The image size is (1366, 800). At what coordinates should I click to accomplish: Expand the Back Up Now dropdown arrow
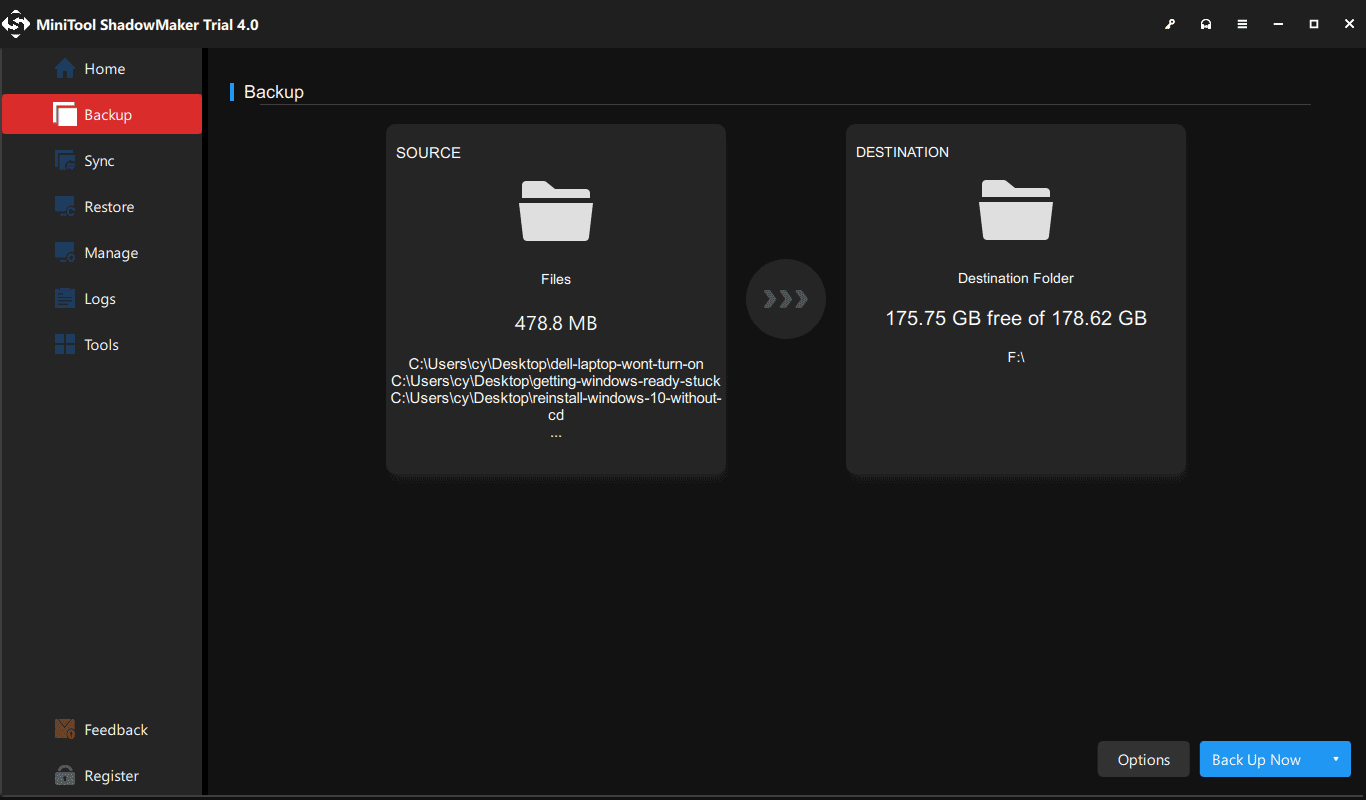click(1335, 759)
